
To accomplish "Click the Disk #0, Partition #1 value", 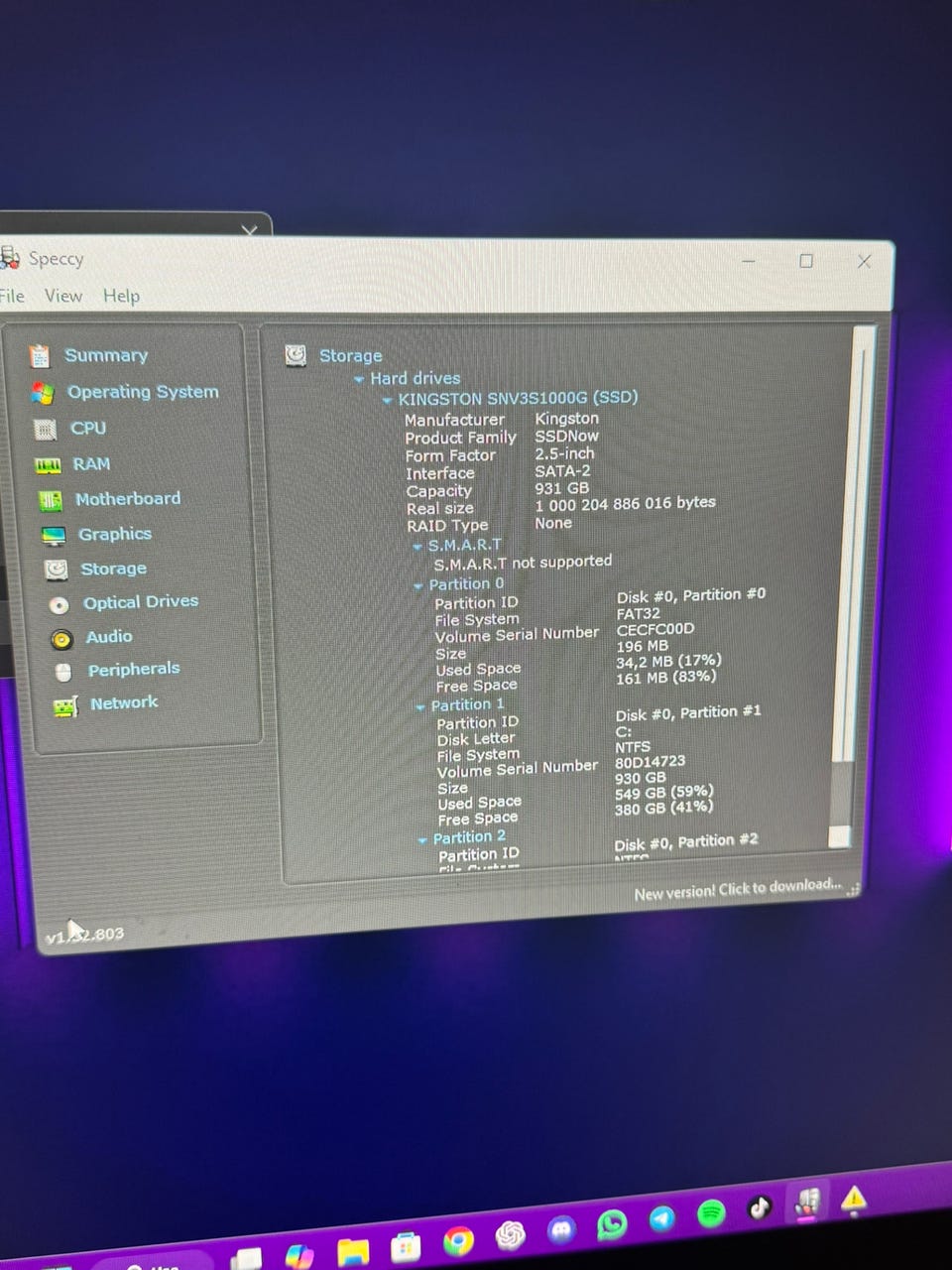I will pyautogui.click(x=688, y=713).
